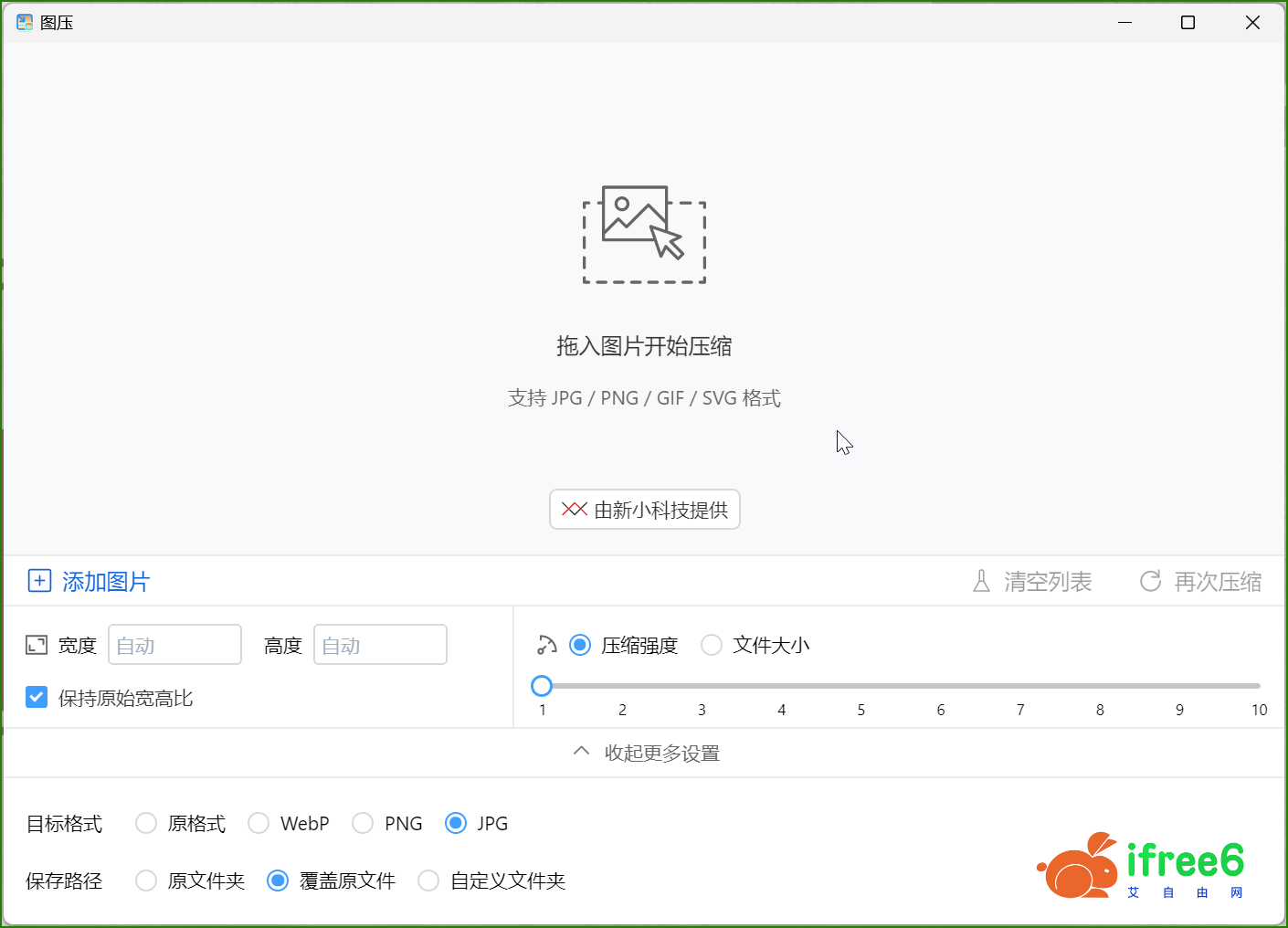Screen dimensions: 1288x928
Task: Click the add image plus icon
Action: 39,581
